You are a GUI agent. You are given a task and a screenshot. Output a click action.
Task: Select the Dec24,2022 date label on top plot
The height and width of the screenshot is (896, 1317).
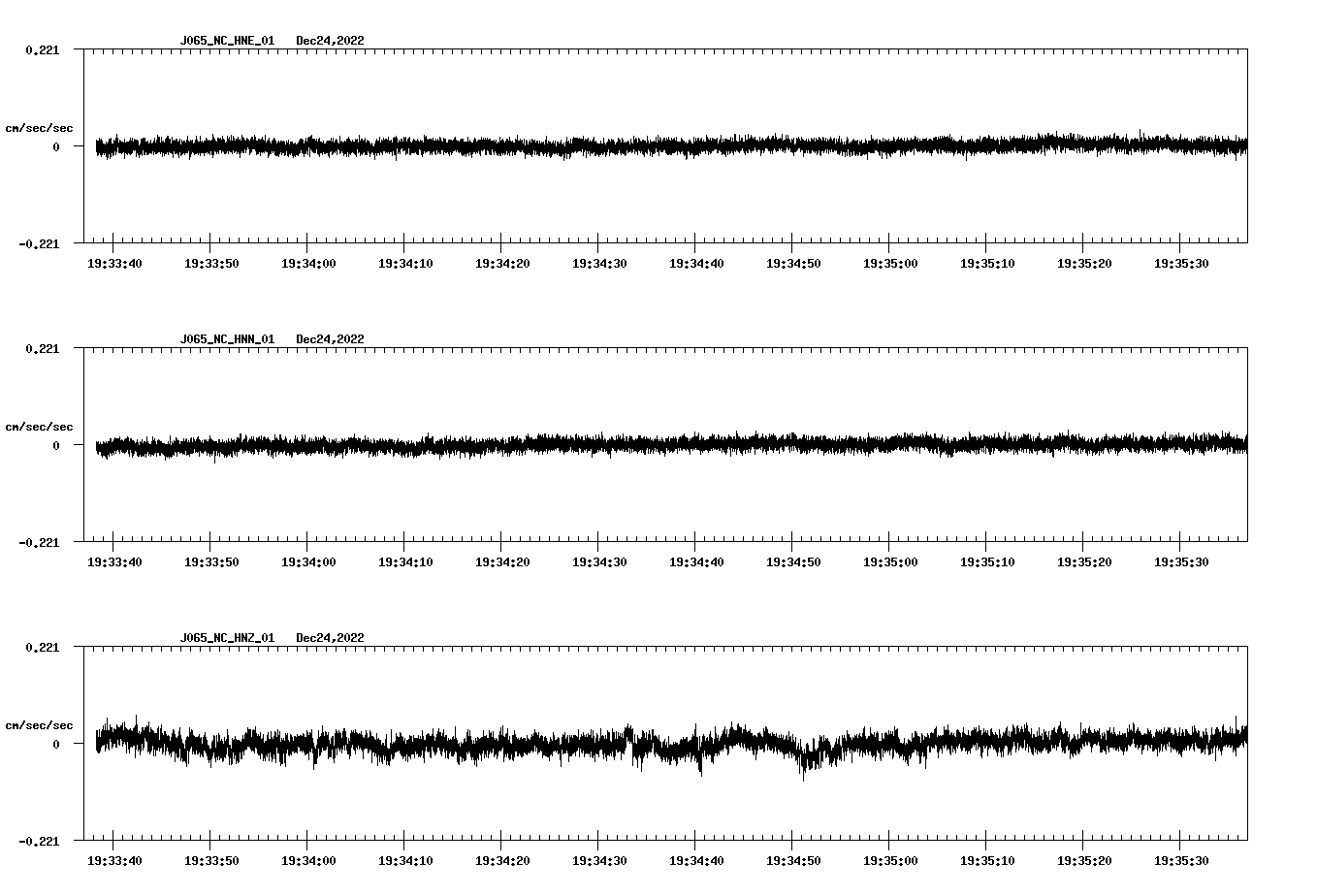tap(331, 41)
